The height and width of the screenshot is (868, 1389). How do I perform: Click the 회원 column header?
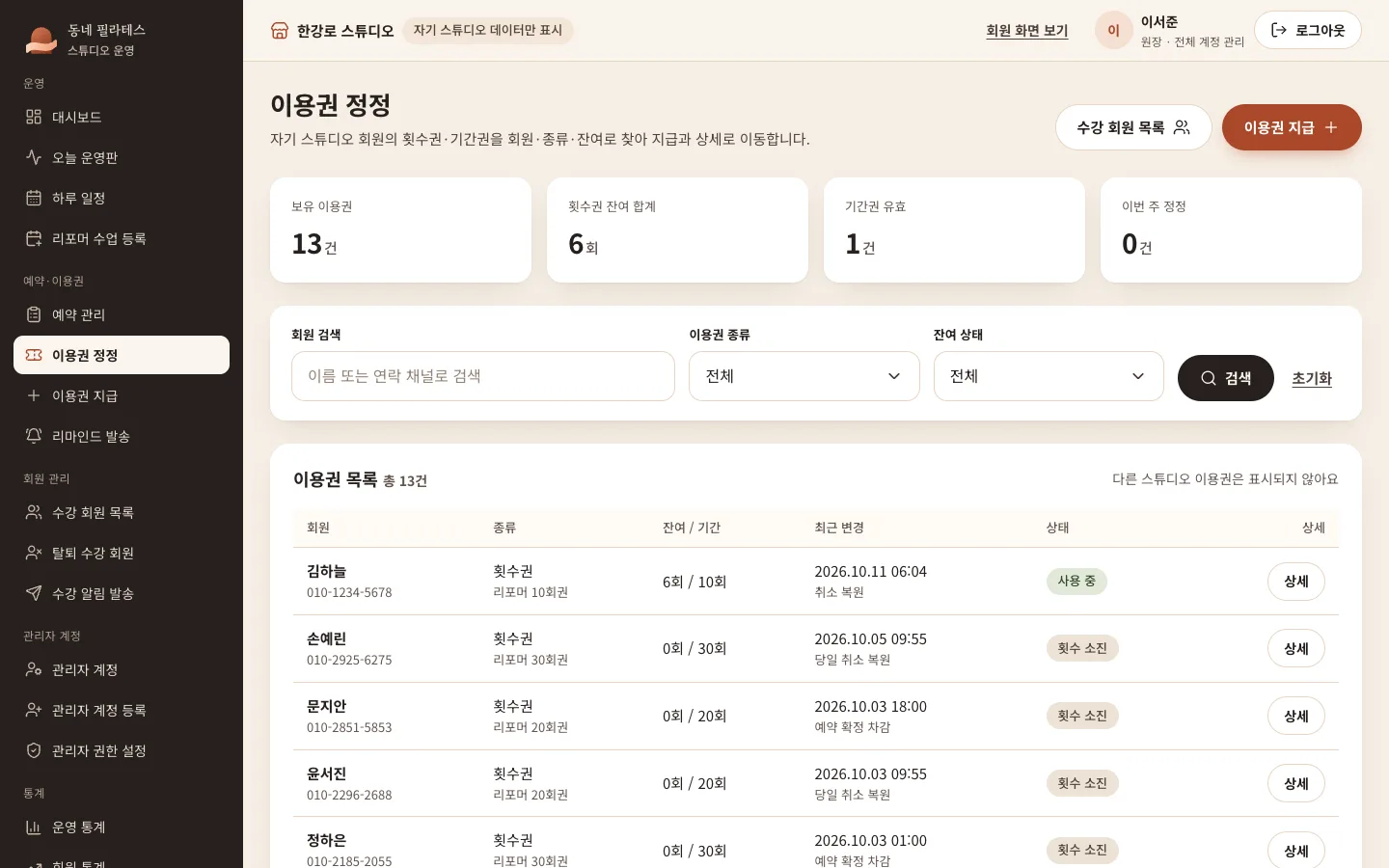click(318, 528)
